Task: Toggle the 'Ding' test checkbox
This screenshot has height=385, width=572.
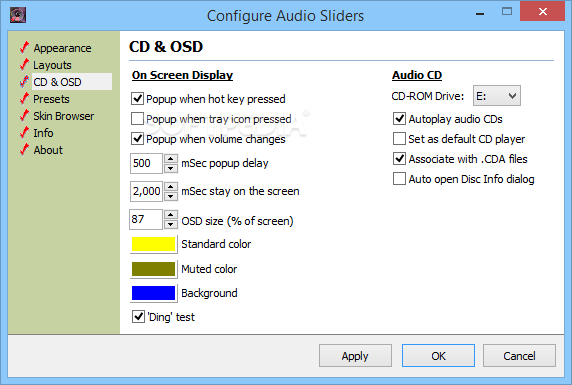Action: [138, 316]
